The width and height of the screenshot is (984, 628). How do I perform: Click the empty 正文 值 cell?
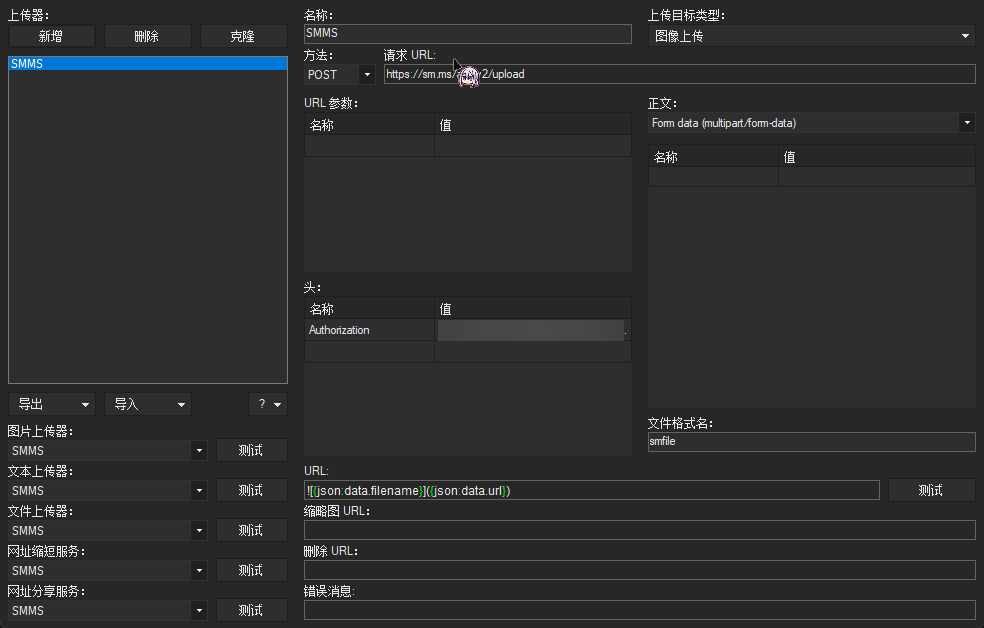pos(877,177)
